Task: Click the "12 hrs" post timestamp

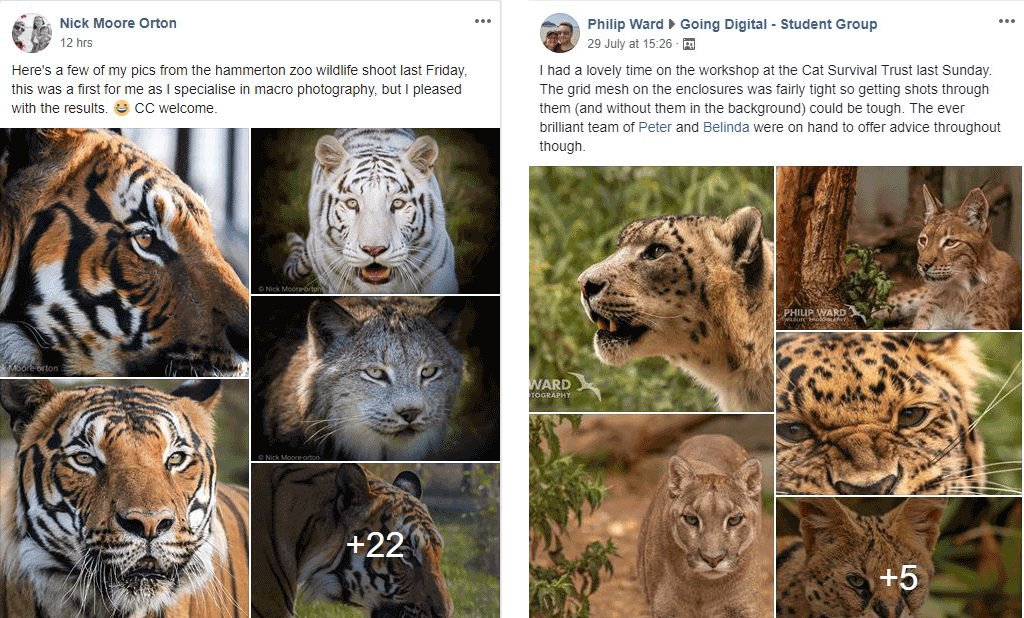Action: tap(76, 43)
